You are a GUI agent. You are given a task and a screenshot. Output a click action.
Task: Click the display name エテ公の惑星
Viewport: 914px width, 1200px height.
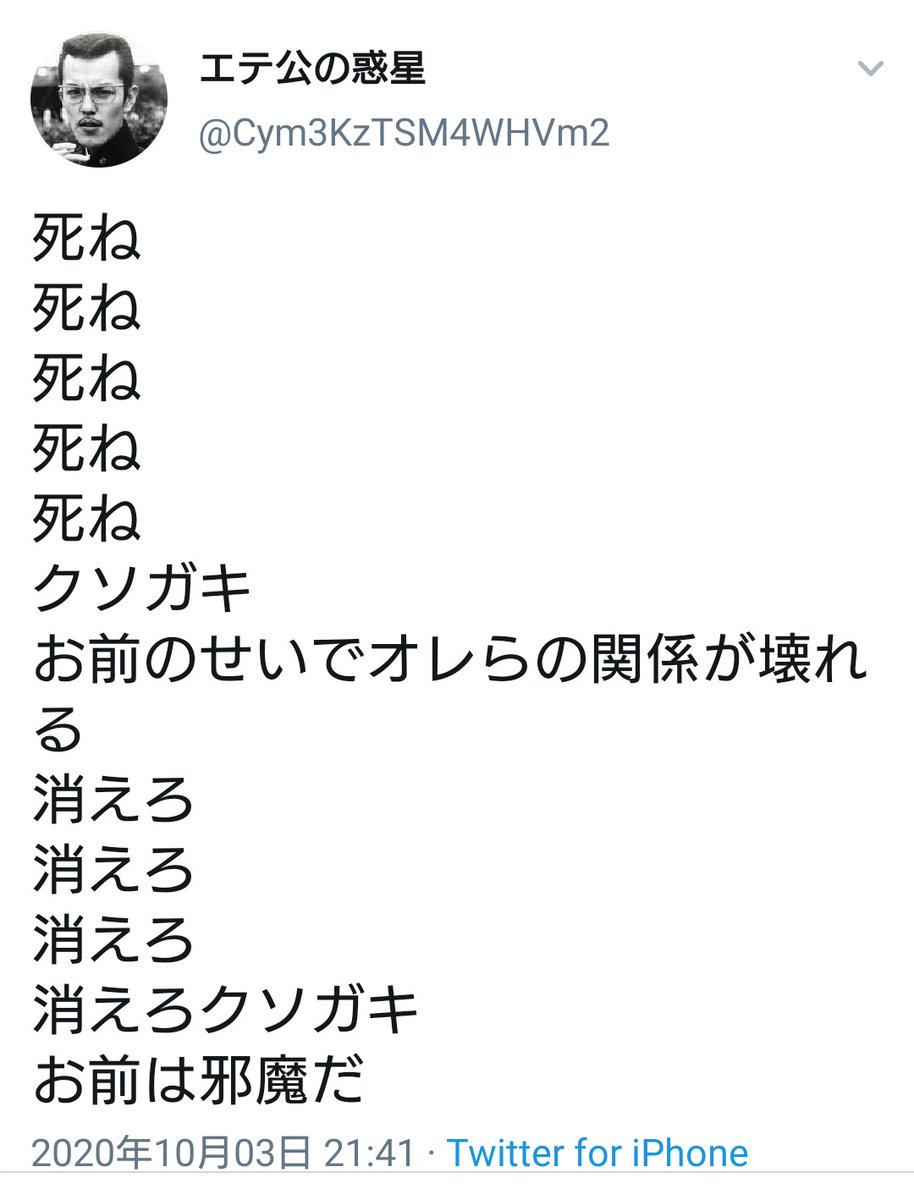tap(313, 71)
